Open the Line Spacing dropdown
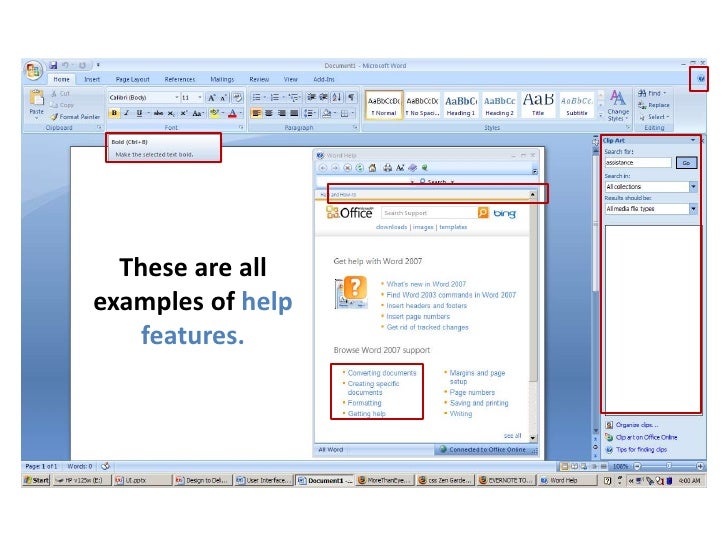The image size is (728, 546). pyautogui.click(x=309, y=113)
